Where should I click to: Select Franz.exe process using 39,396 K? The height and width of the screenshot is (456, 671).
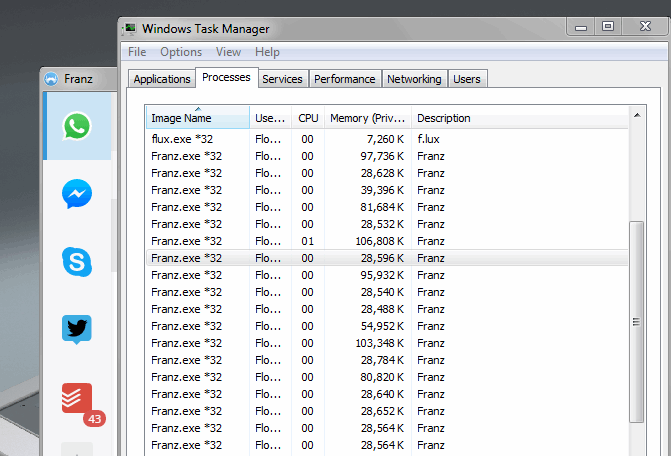[x=387, y=190]
